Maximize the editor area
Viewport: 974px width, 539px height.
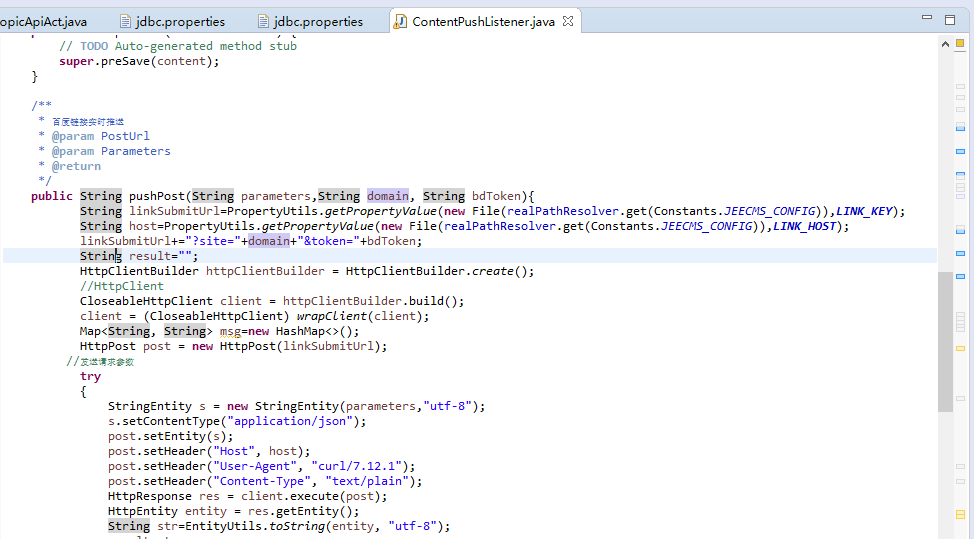click(950, 20)
